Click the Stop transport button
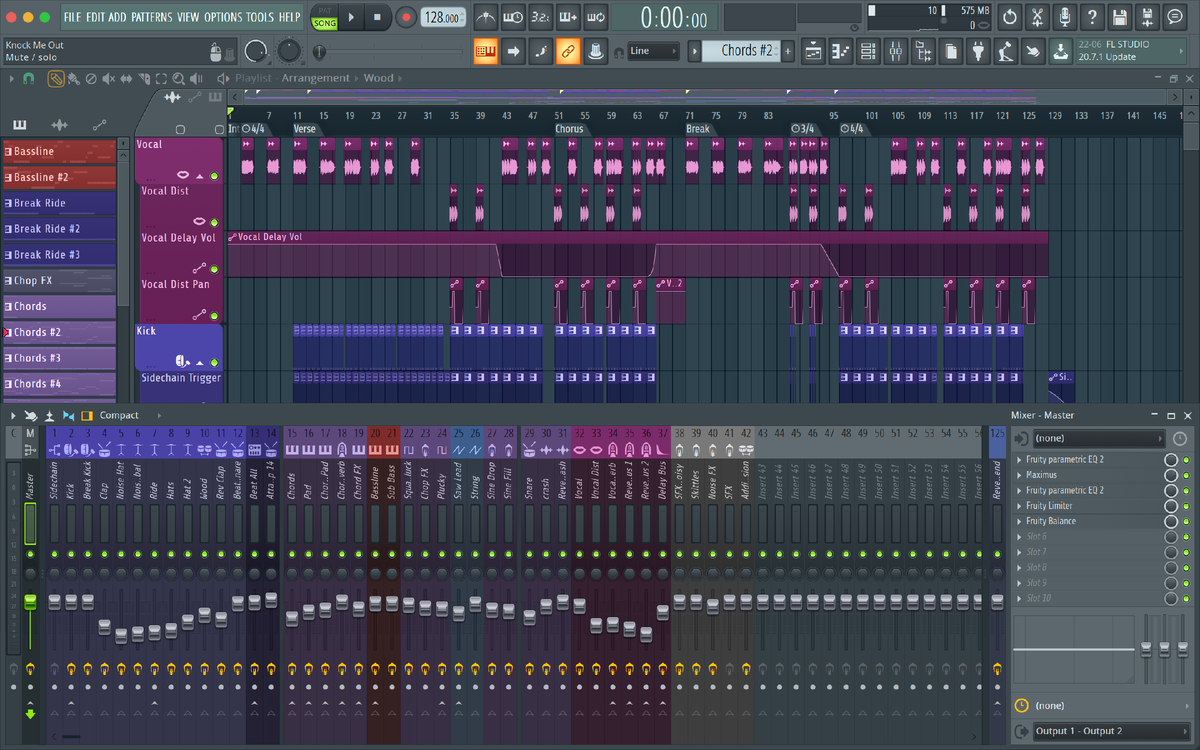 (377, 16)
